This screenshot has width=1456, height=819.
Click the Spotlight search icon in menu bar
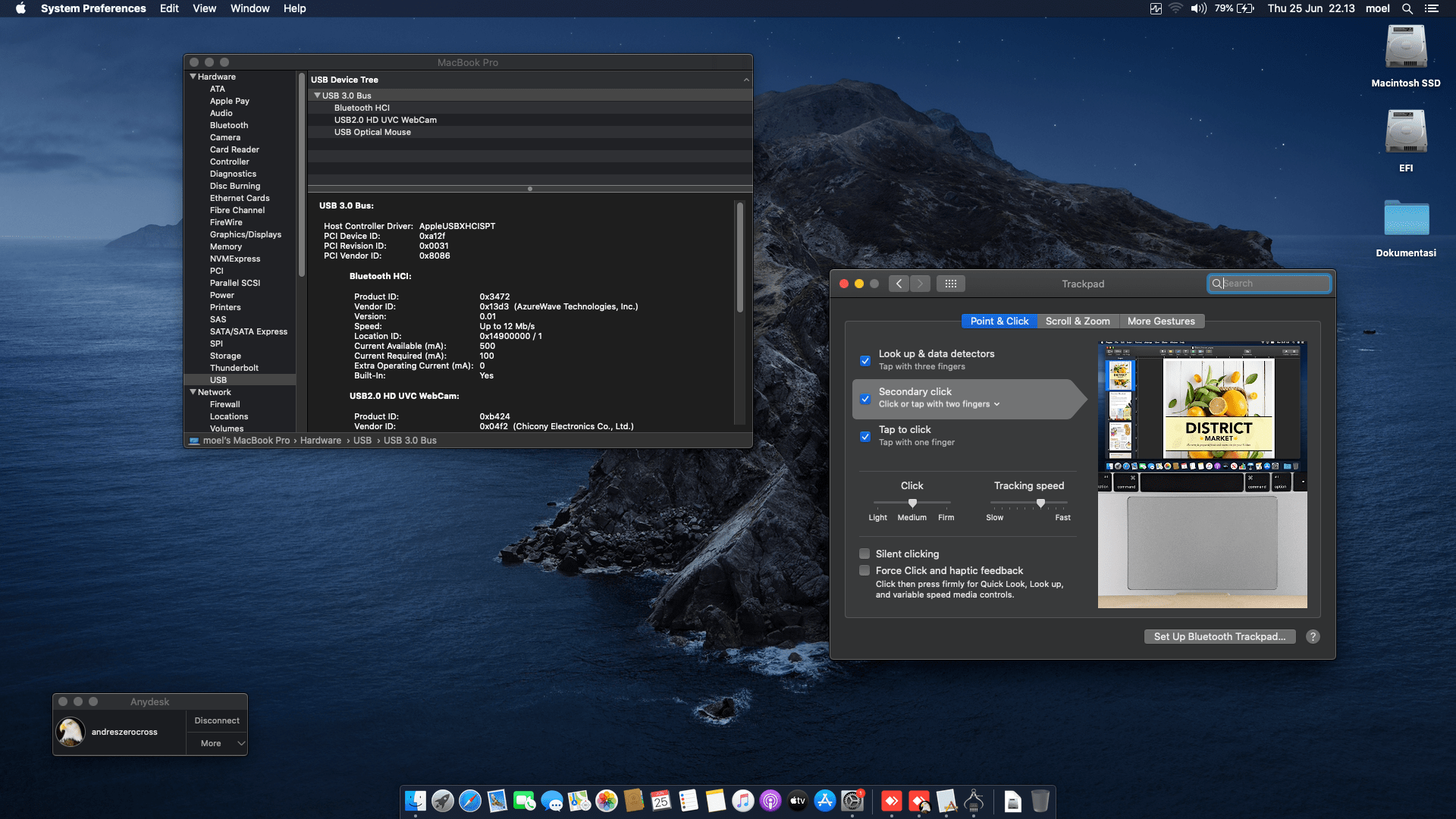[1407, 8]
